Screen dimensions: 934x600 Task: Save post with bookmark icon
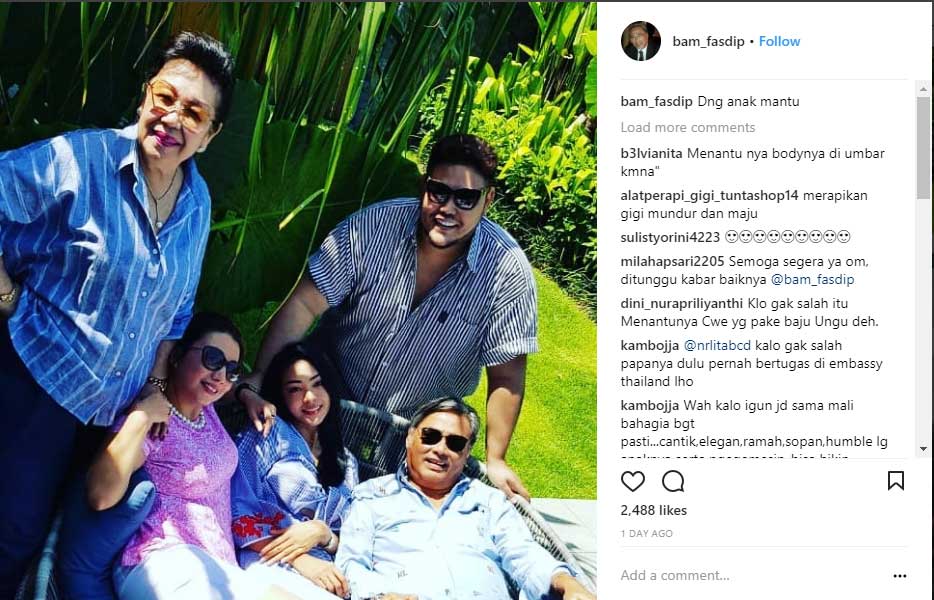point(896,480)
